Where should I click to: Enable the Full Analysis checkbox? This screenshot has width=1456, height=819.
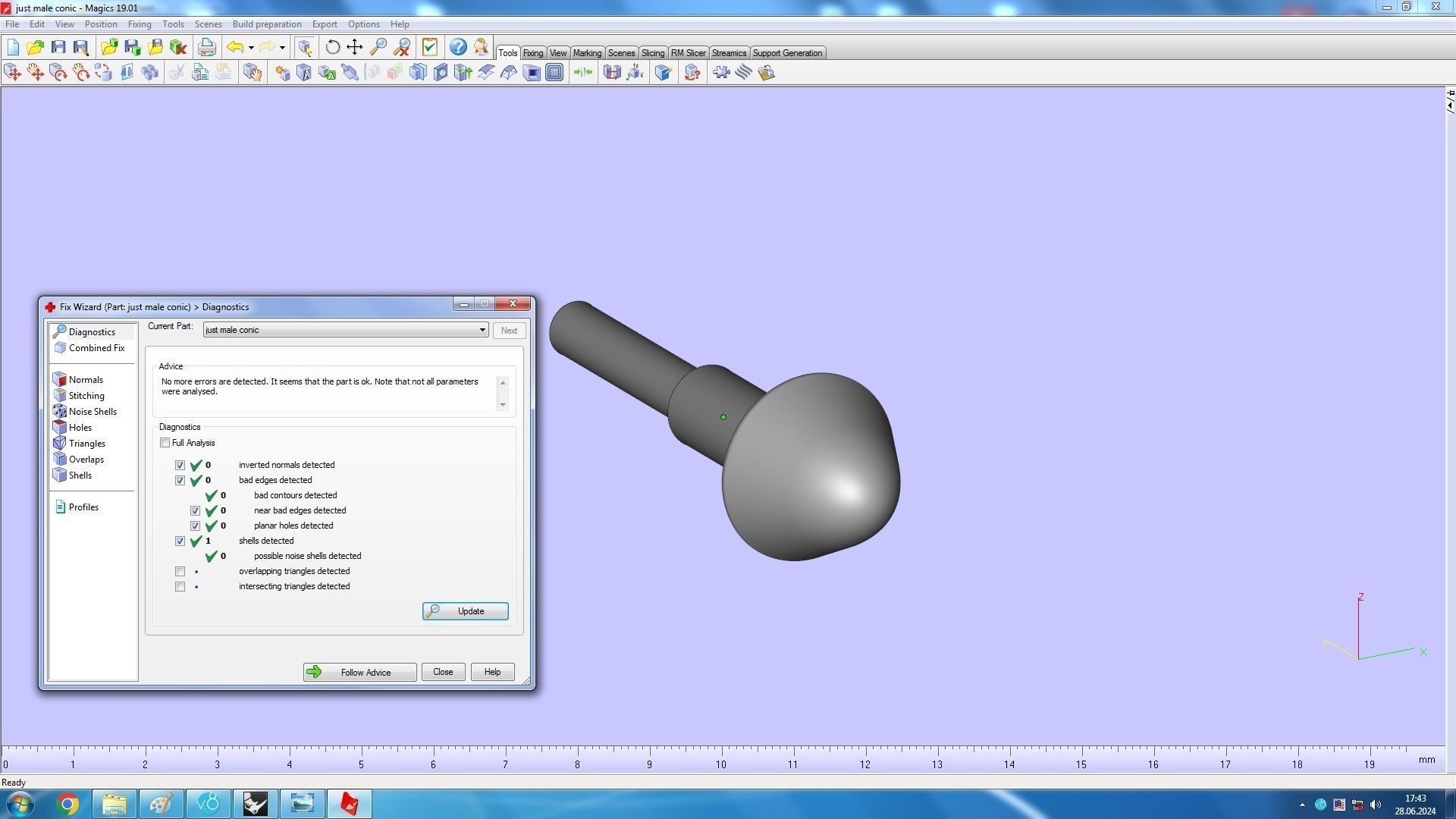click(x=165, y=443)
